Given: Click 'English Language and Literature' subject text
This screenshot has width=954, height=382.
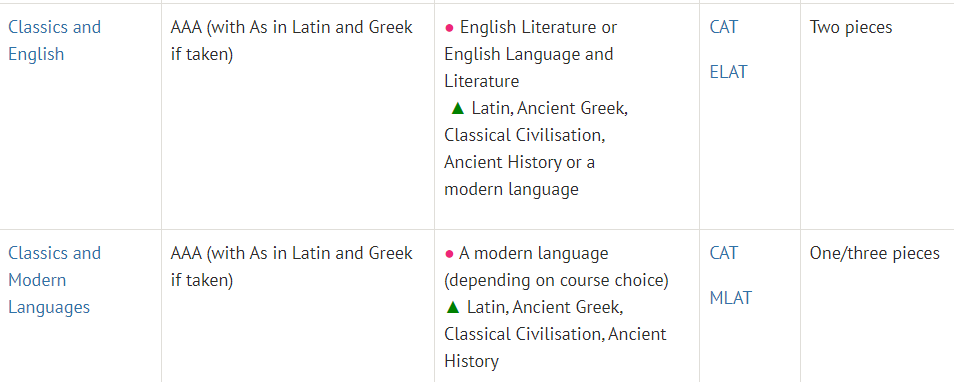Looking at the screenshot, I should [529, 68].
